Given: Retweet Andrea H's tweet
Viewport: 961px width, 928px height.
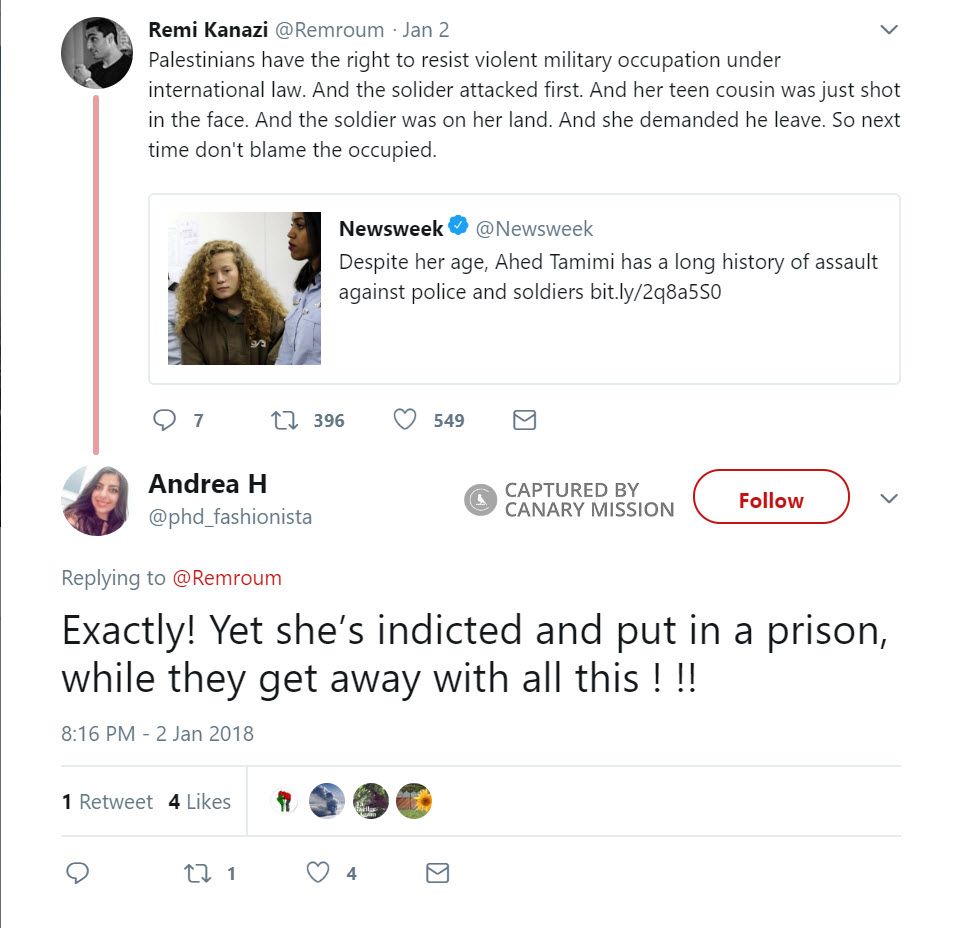Looking at the screenshot, I should [x=198, y=873].
